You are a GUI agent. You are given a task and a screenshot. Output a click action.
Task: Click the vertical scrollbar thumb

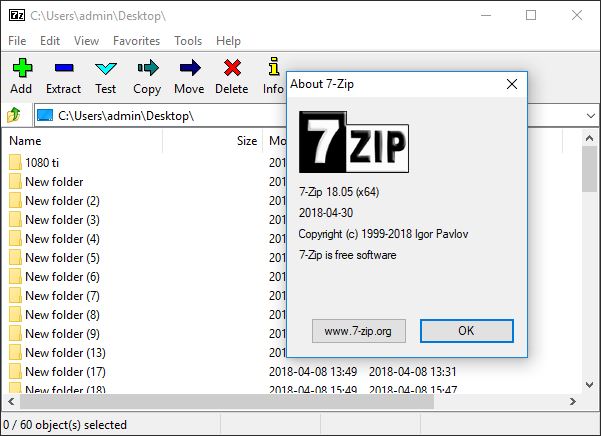[x=590, y=169]
